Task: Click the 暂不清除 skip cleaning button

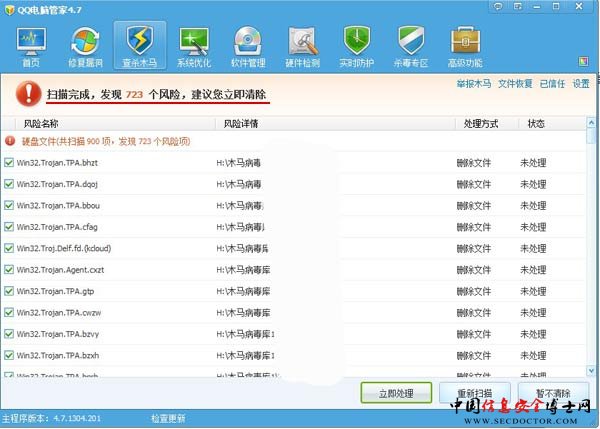Action: 553,393
